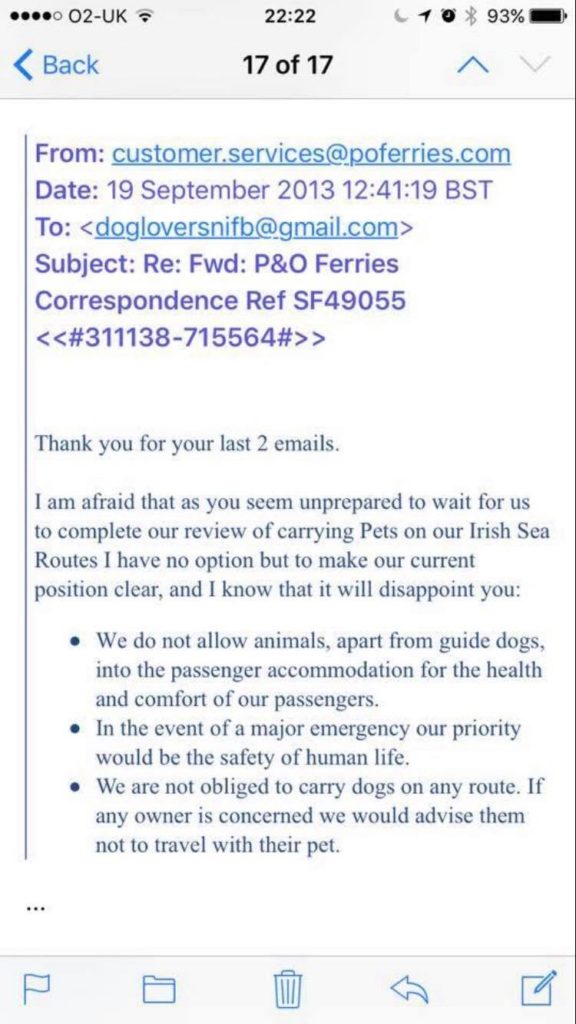Image resolution: width=576 pixels, height=1024 pixels.
Task: Go to previous message with up arrow
Action: tap(475, 65)
